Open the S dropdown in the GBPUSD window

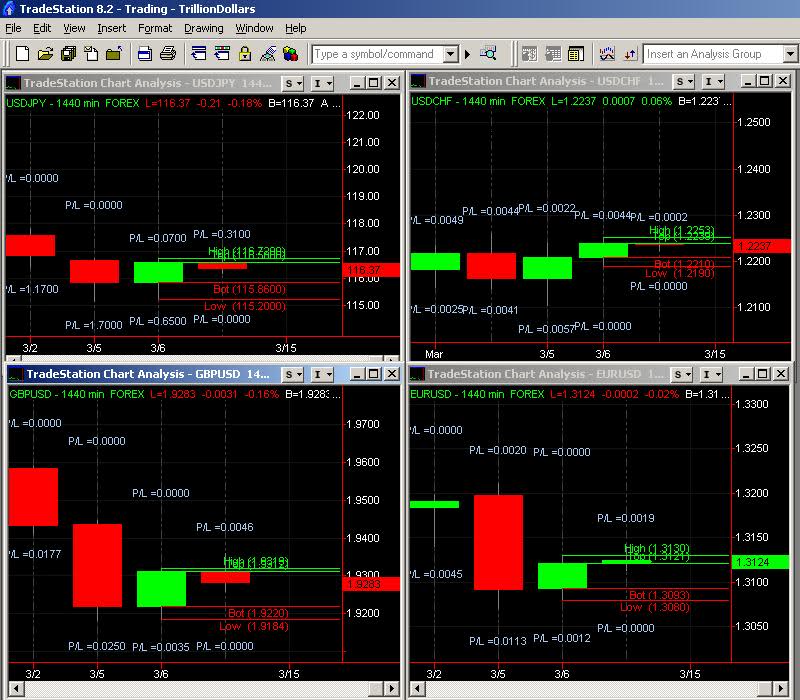294,374
